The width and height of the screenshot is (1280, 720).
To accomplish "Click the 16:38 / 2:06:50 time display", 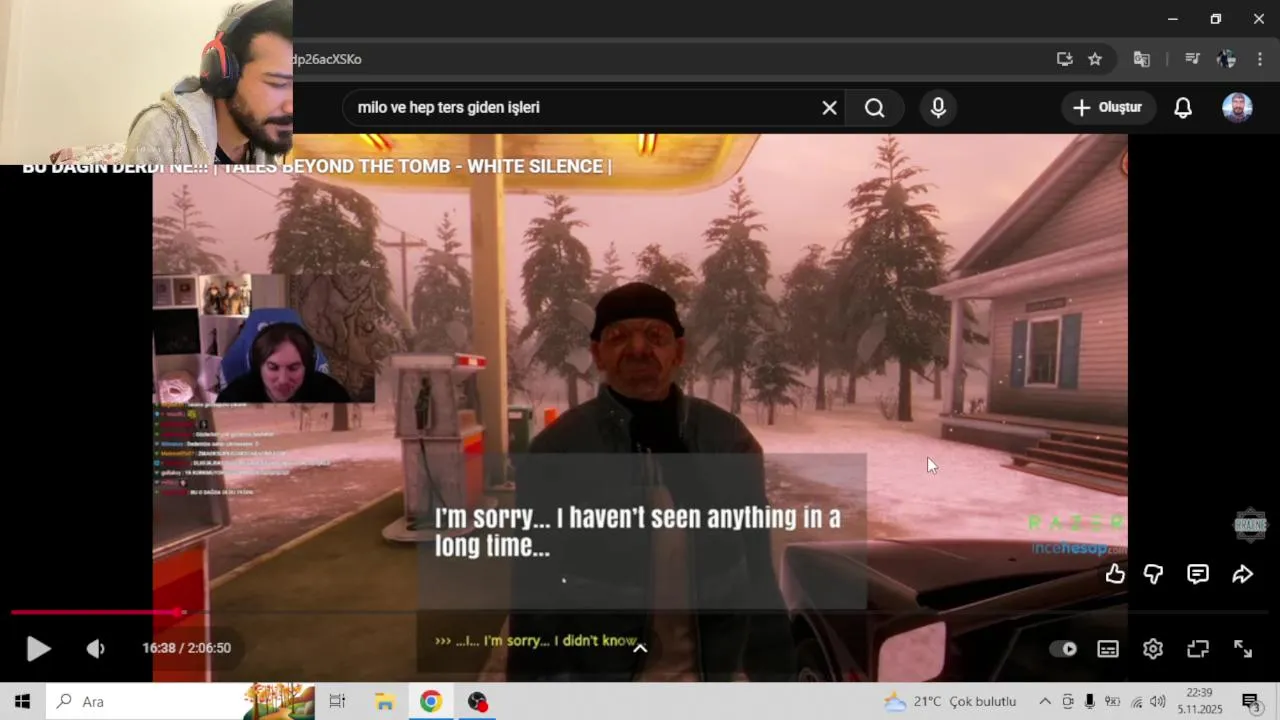I will pos(186,648).
